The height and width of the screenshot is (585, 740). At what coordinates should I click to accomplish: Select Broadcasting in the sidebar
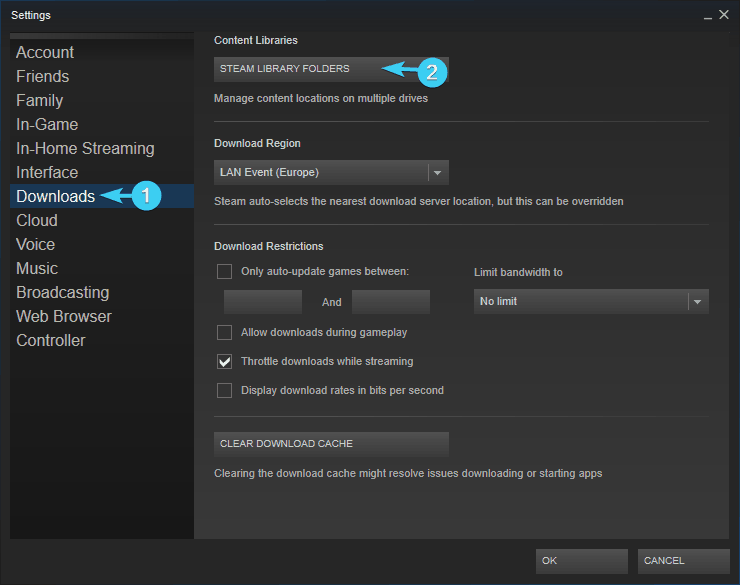pyautogui.click(x=101, y=292)
